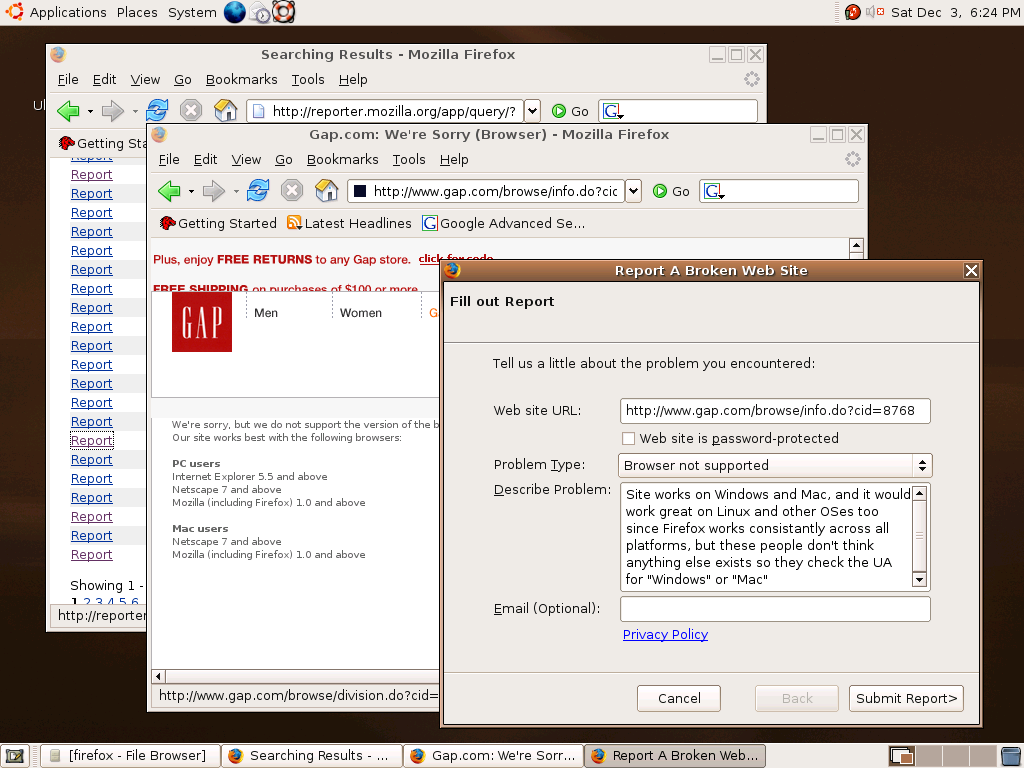1024x768 pixels.
Task: Open the Privacy Policy link
Action: (665, 634)
